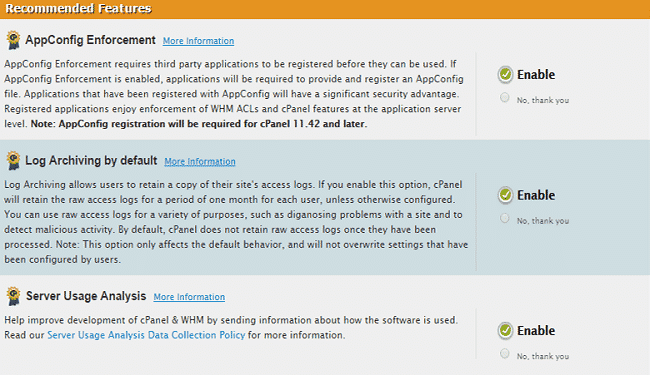The width and height of the screenshot is (650, 375).
Task: Open More Information for Log Archiving
Action: pyautogui.click(x=200, y=162)
